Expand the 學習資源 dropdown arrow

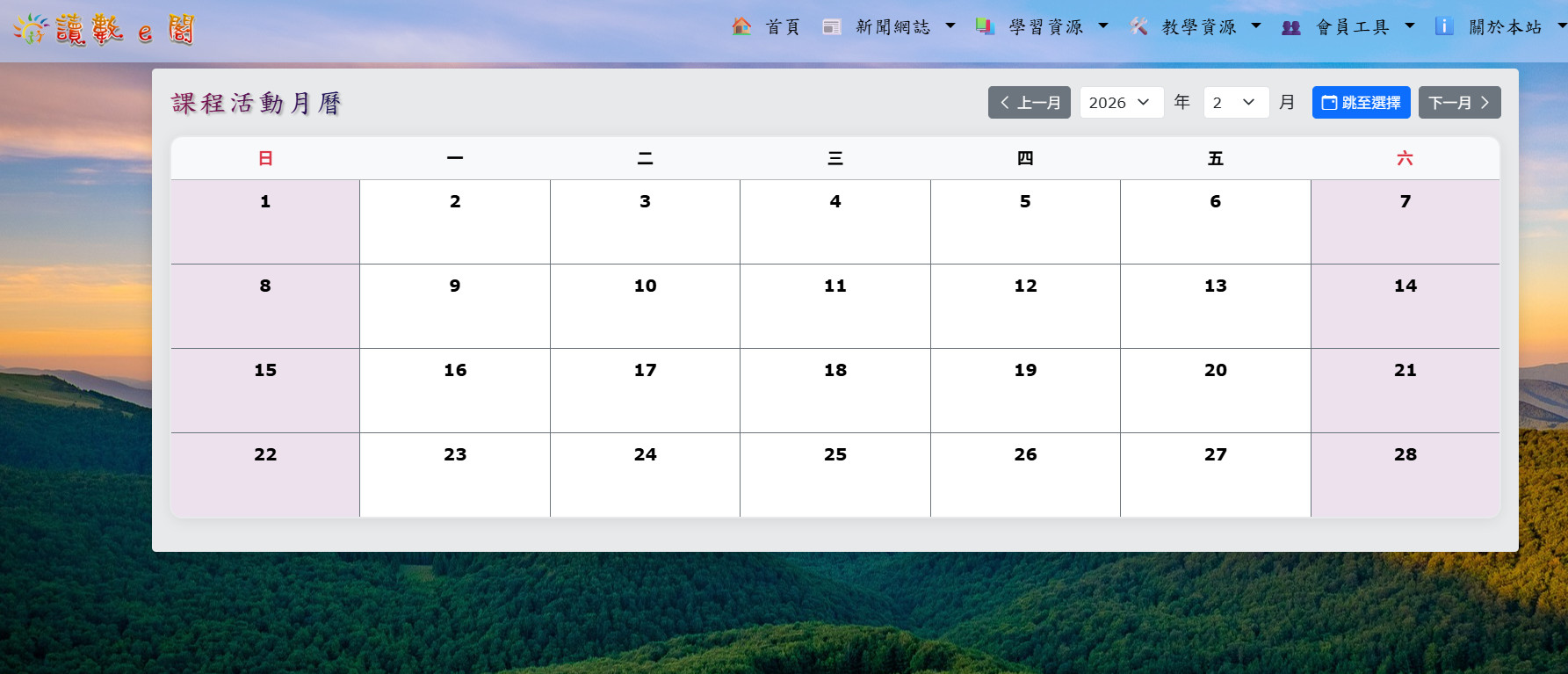tap(1103, 26)
